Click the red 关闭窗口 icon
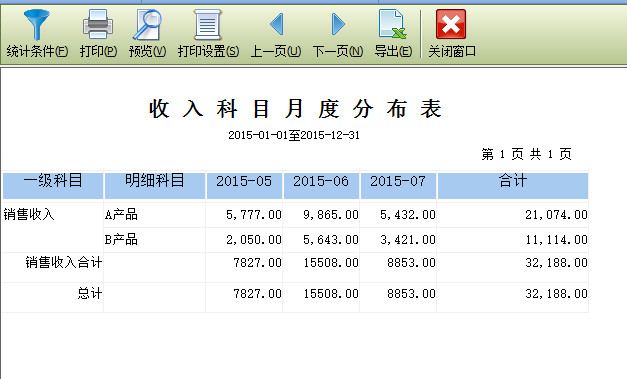627x379 pixels. tap(451, 24)
